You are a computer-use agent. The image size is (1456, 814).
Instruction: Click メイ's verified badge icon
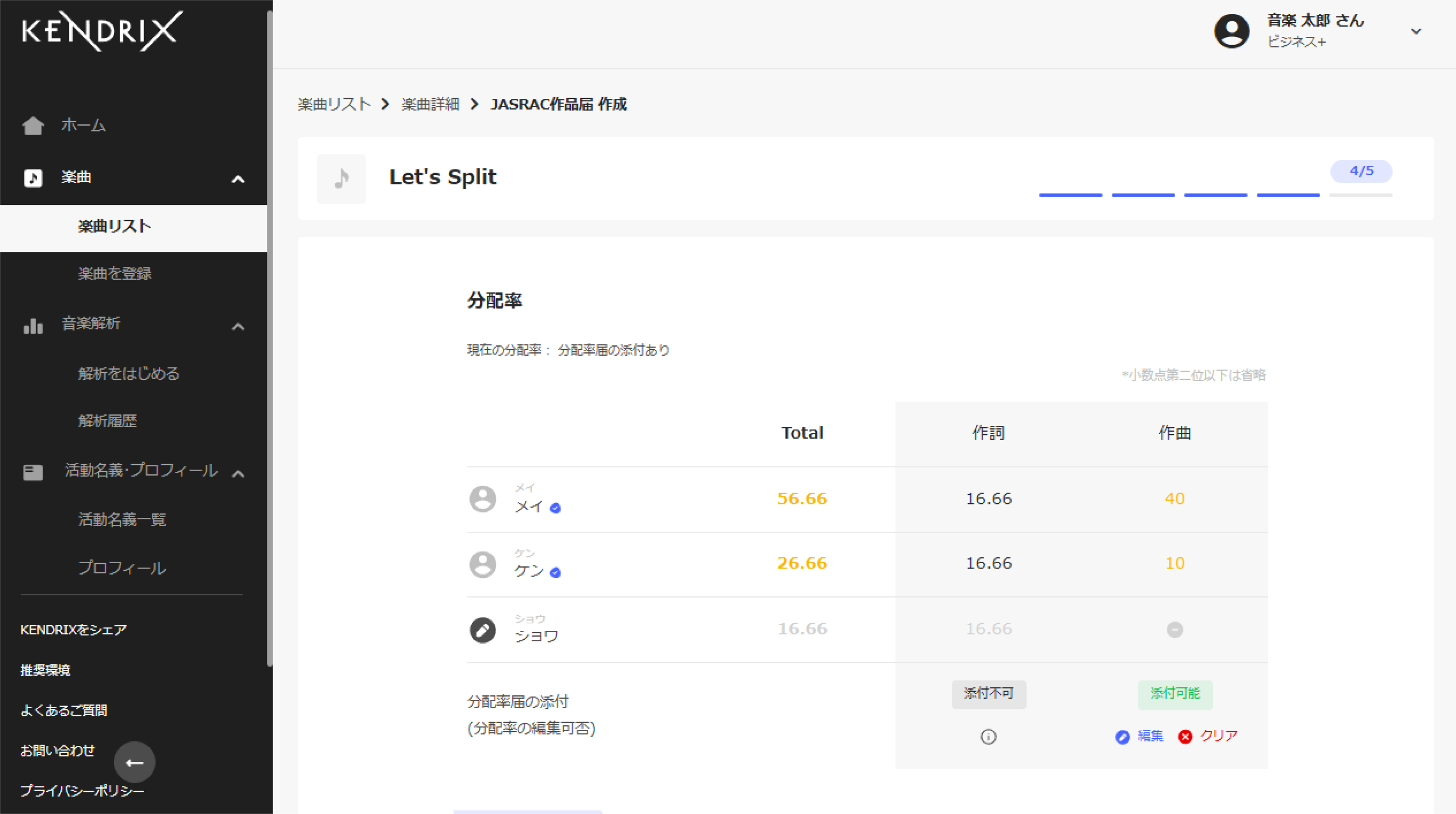pyautogui.click(x=555, y=508)
